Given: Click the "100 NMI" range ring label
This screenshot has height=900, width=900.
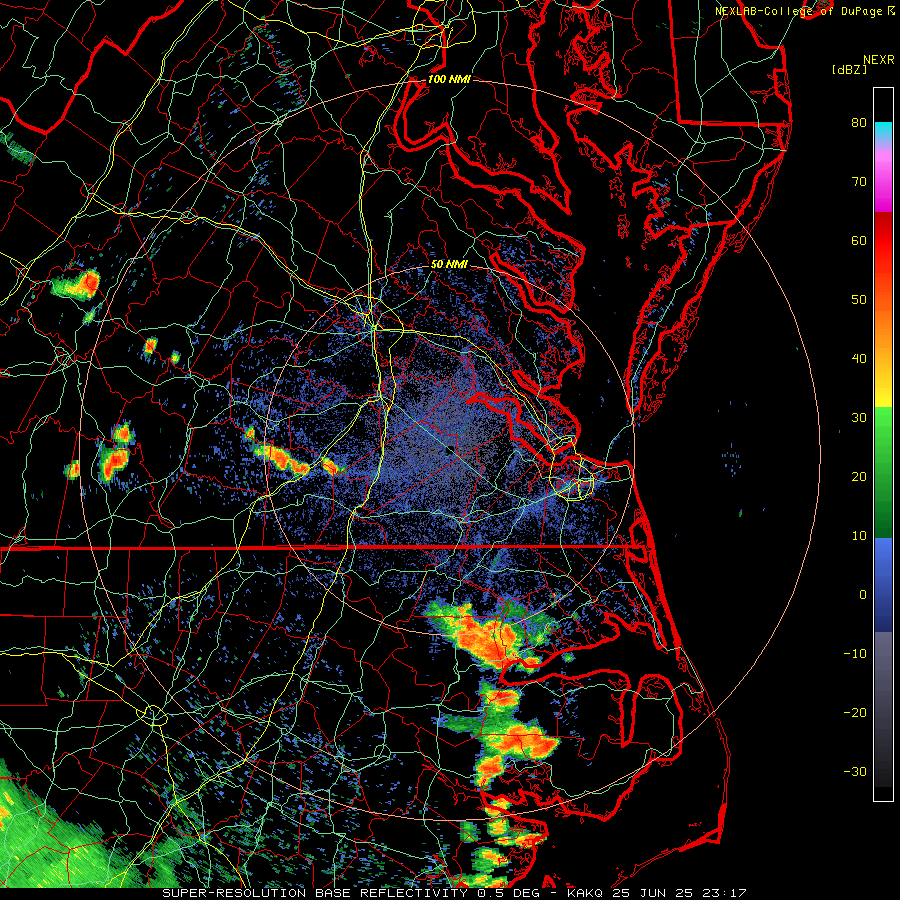Looking at the screenshot, I should (x=449, y=79).
